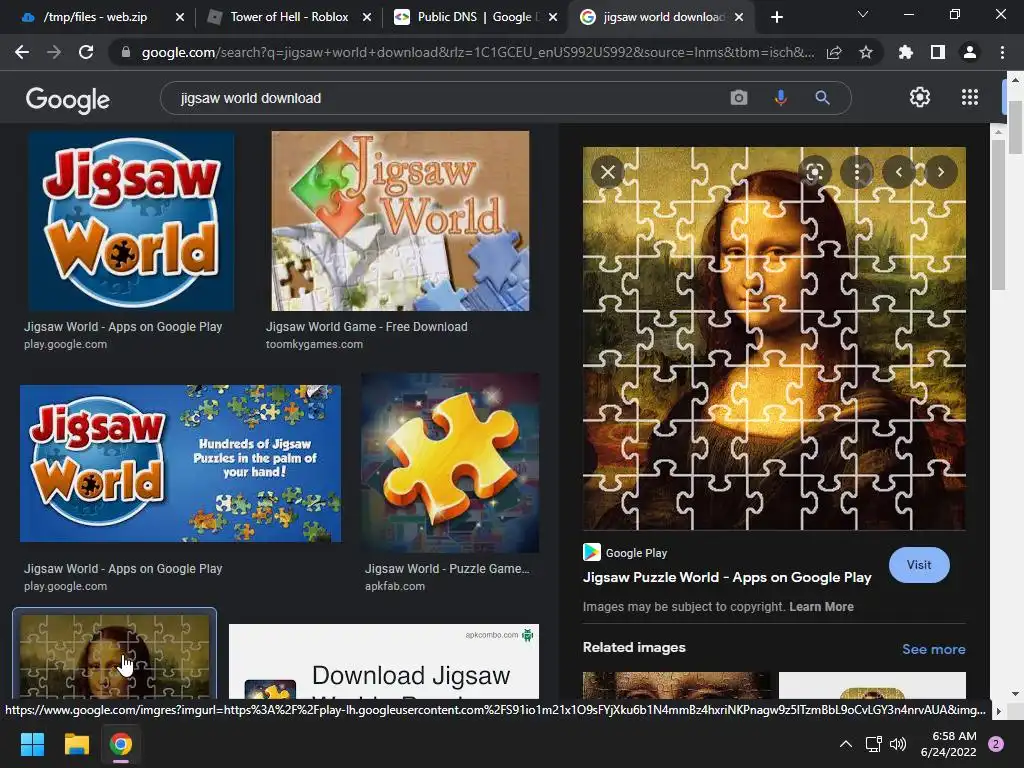Open the round Jigsaw World logo thumbnail
This screenshot has height=768, width=1024.
pyautogui.click(x=131, y=221)
